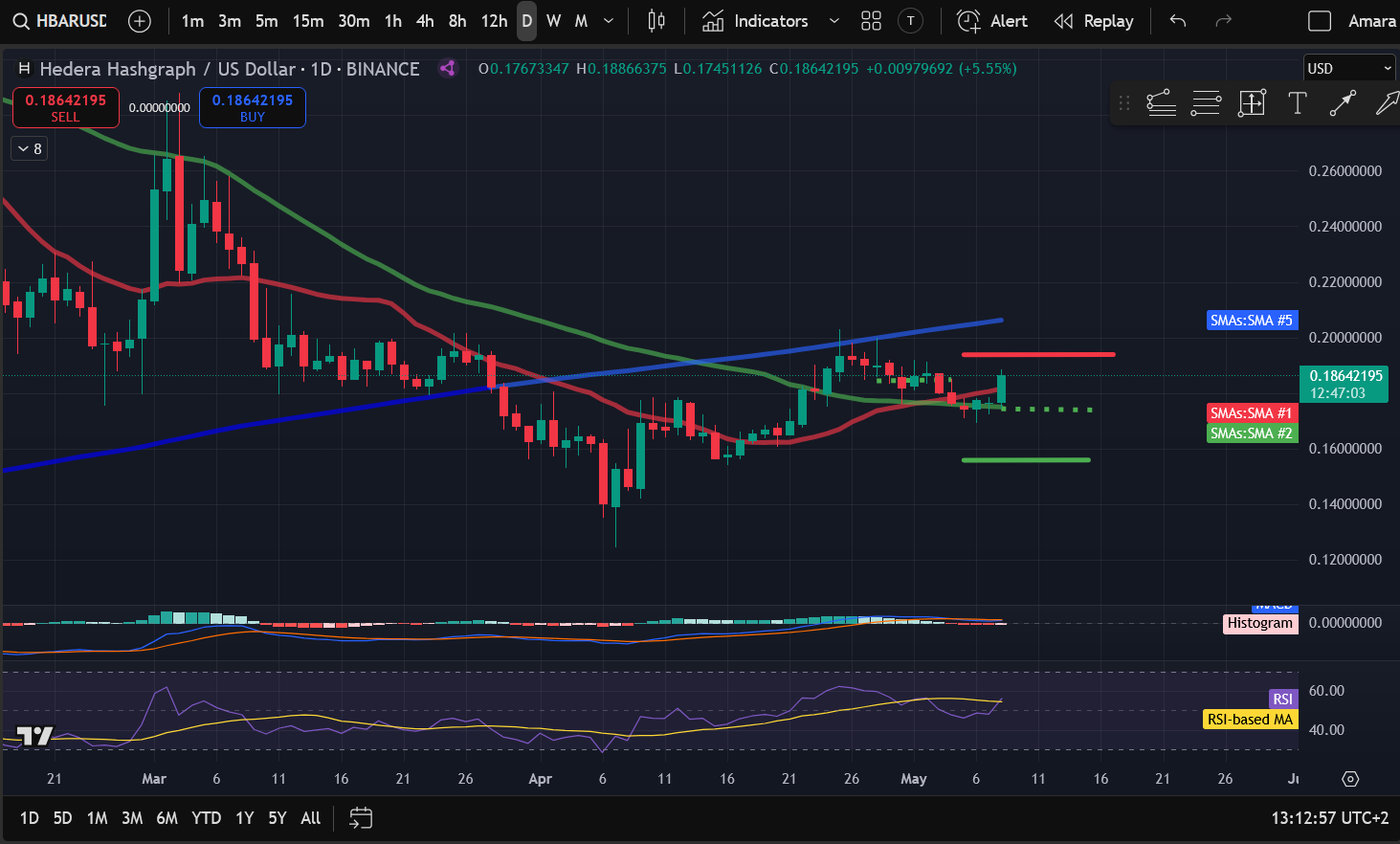Click the blue BUY price button
The image size is (1400, 844).
click(253, 107)
